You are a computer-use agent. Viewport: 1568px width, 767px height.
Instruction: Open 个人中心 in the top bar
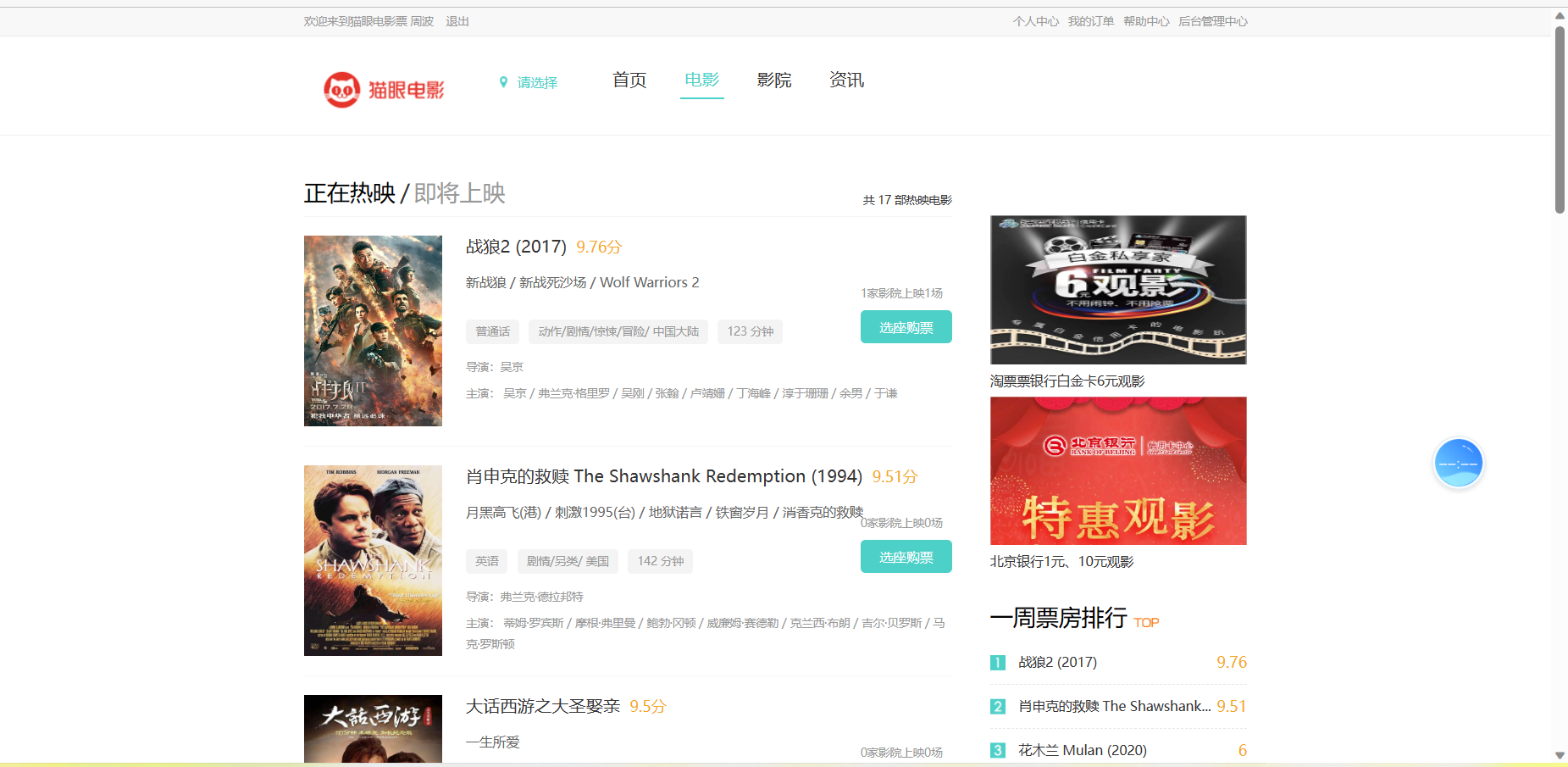pos(1035,21)
